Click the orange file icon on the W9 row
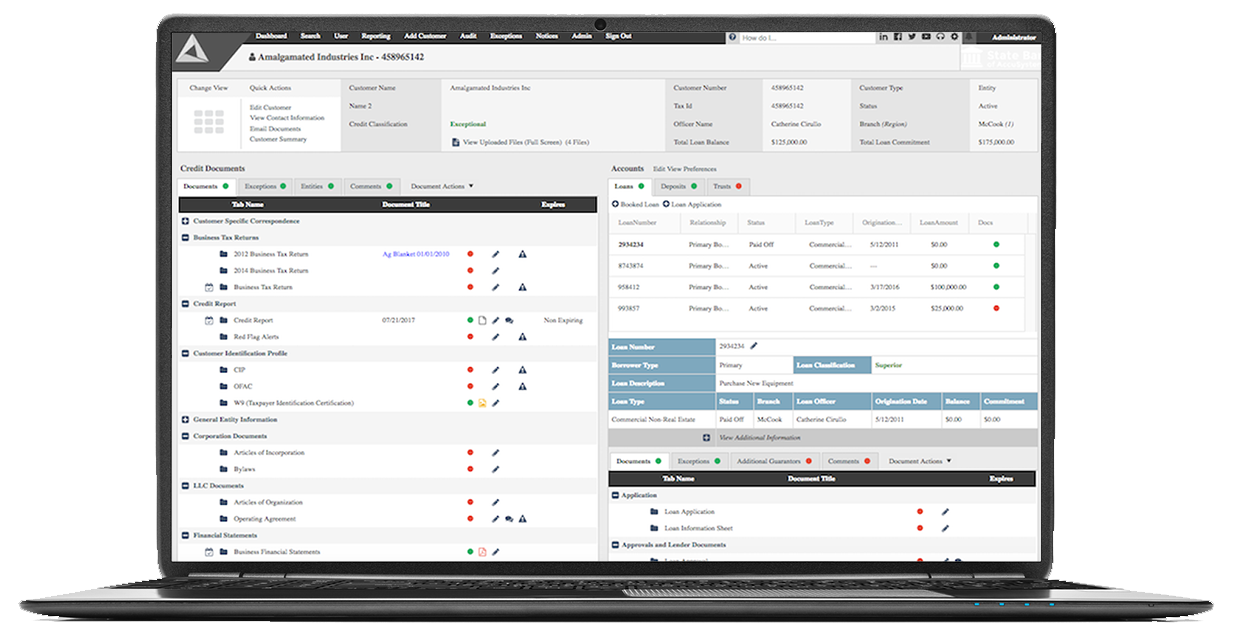The height and width of the screenshot is (638, 1241). 482,403
